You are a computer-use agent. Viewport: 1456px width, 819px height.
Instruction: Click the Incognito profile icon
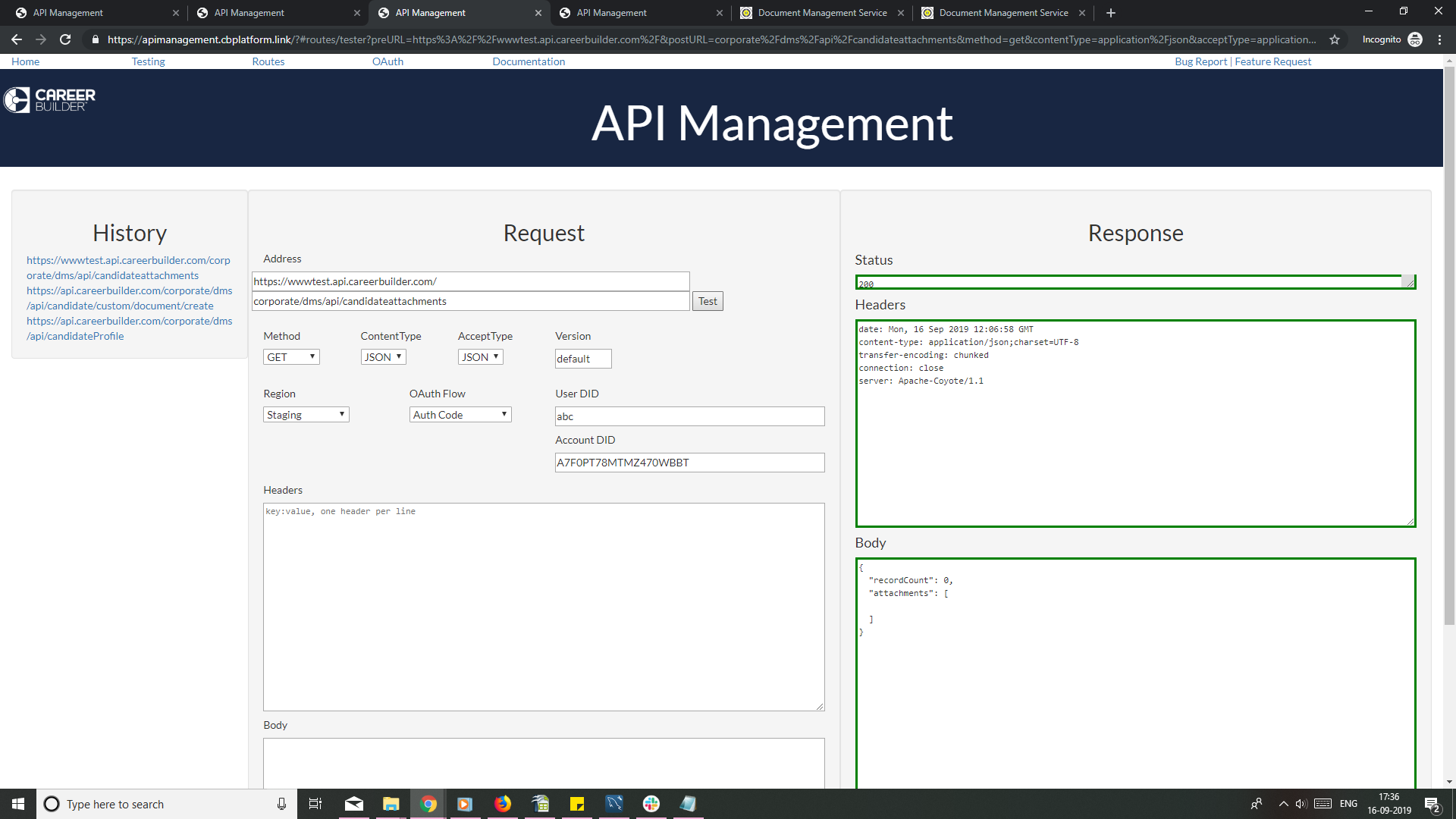pyautogui.click(x=1415, y=39)
